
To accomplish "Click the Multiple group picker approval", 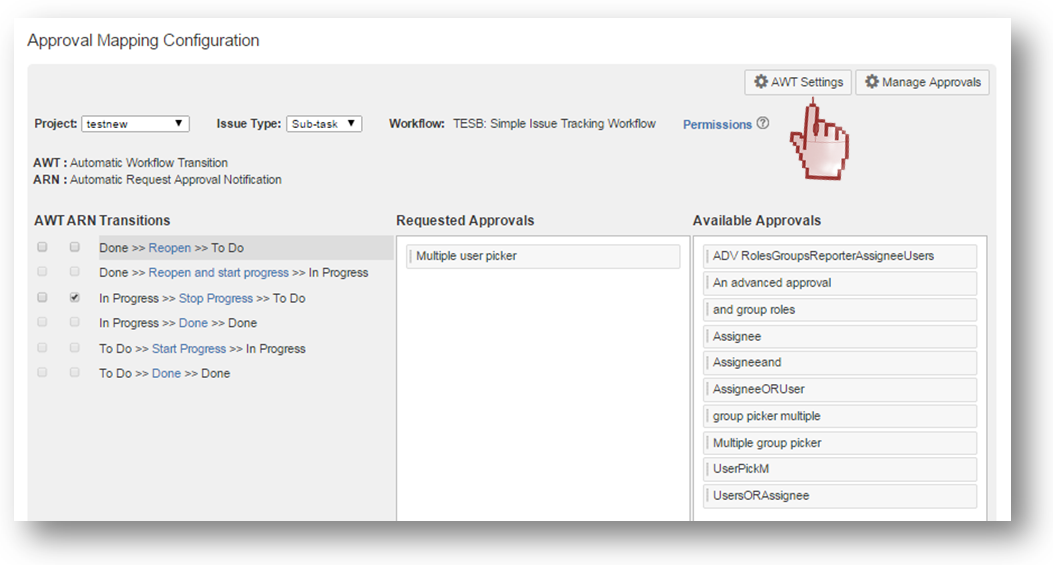I will tap(839, 443).
